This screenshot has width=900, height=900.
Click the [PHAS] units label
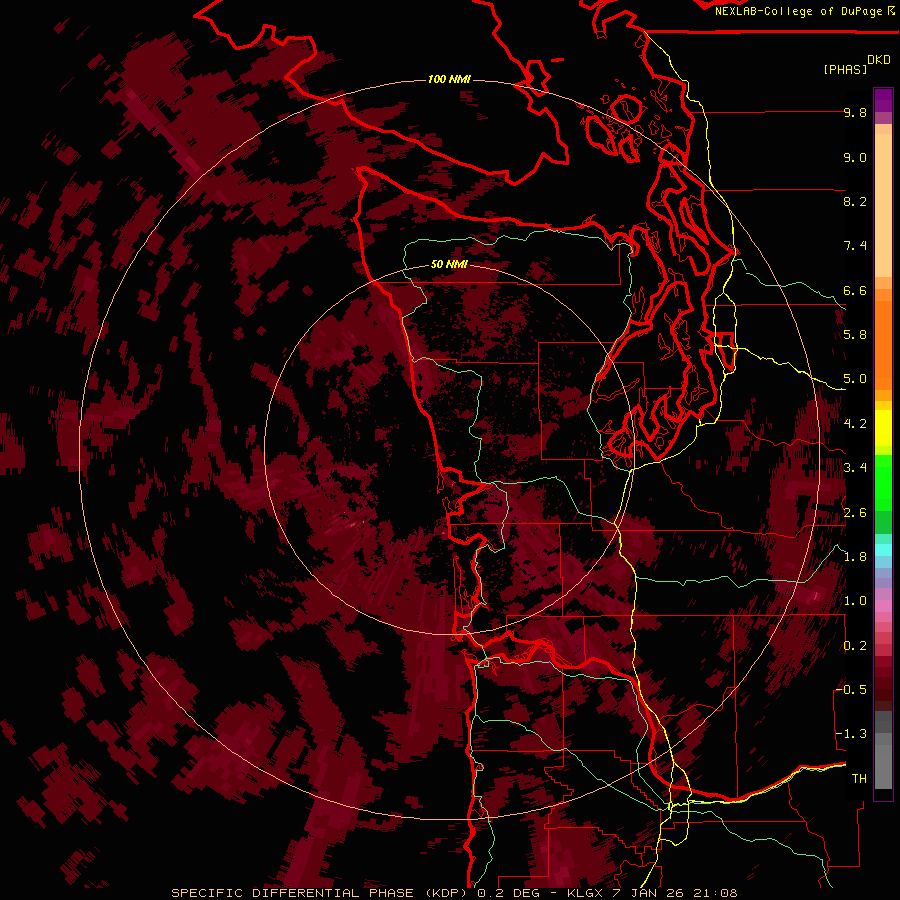coord(845,69)
